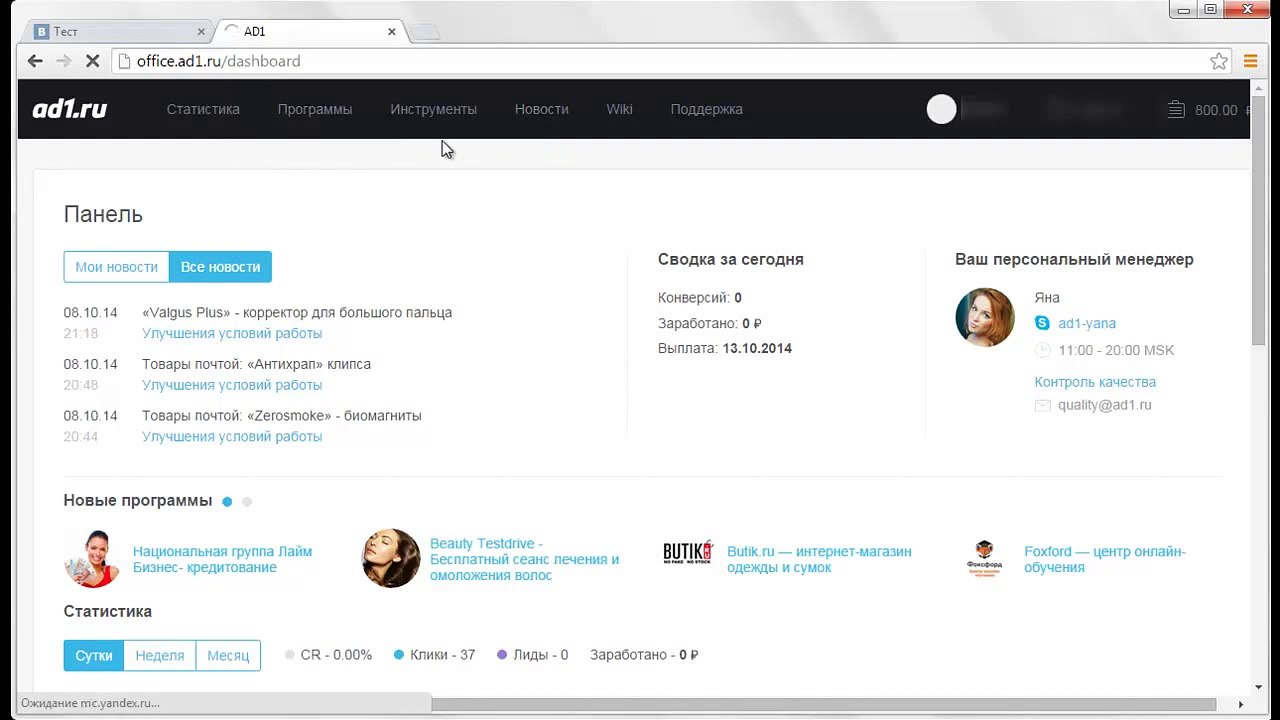Close the AD1 browser tab
Screen dimensions: 1280x720
tap(392, 32)
